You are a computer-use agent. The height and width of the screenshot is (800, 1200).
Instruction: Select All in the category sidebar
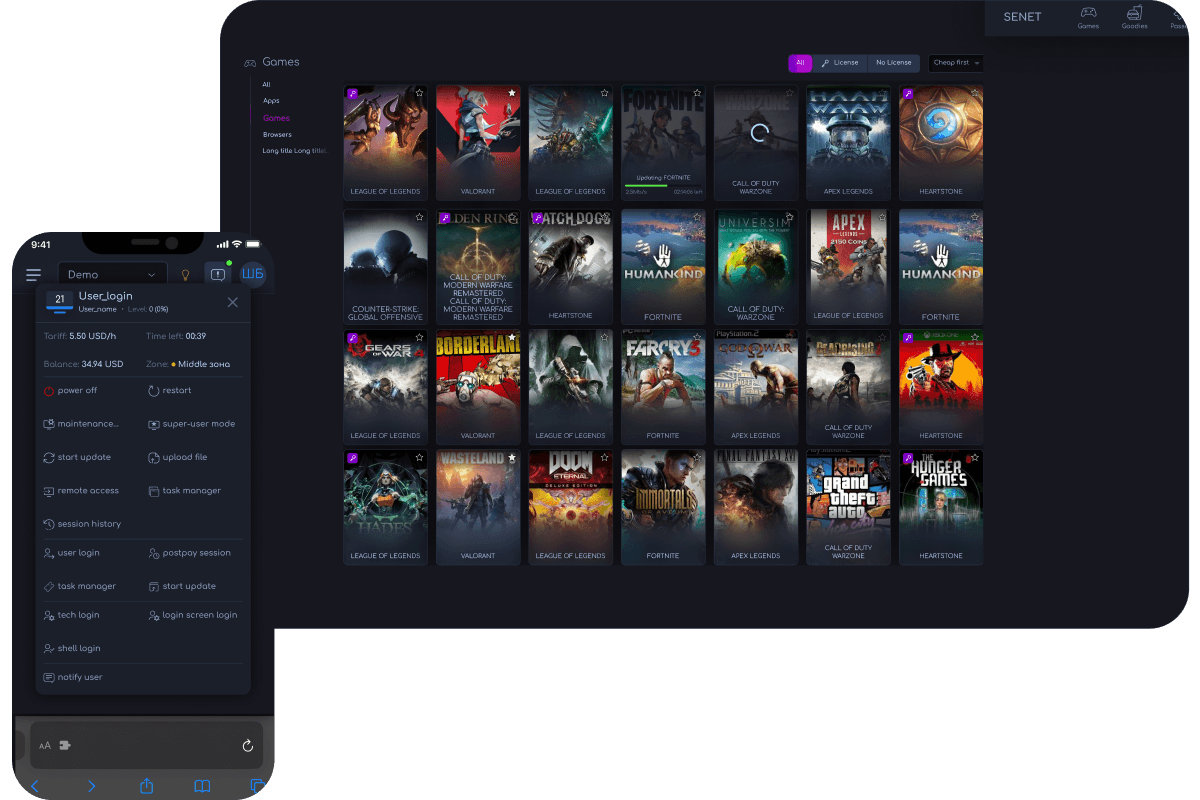coord(266,85)
